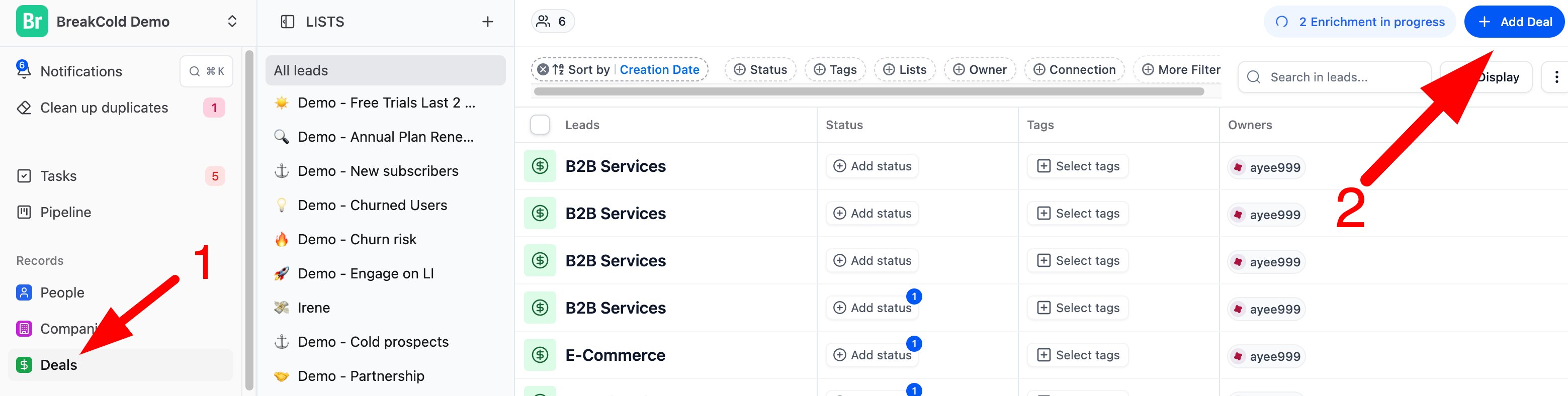Click ayee999 owner in E-Commerce row

pyautogui.click(x=1266, y=356)
